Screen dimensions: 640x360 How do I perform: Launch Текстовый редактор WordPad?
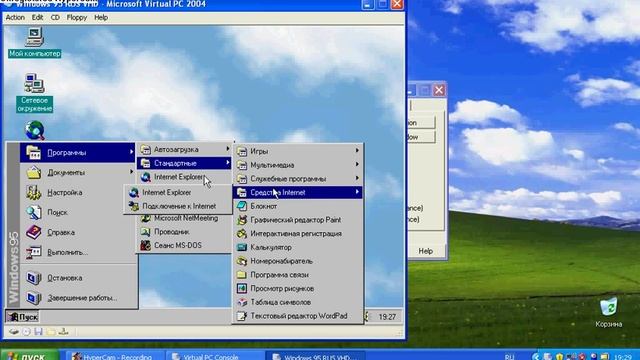coord(298,316)
